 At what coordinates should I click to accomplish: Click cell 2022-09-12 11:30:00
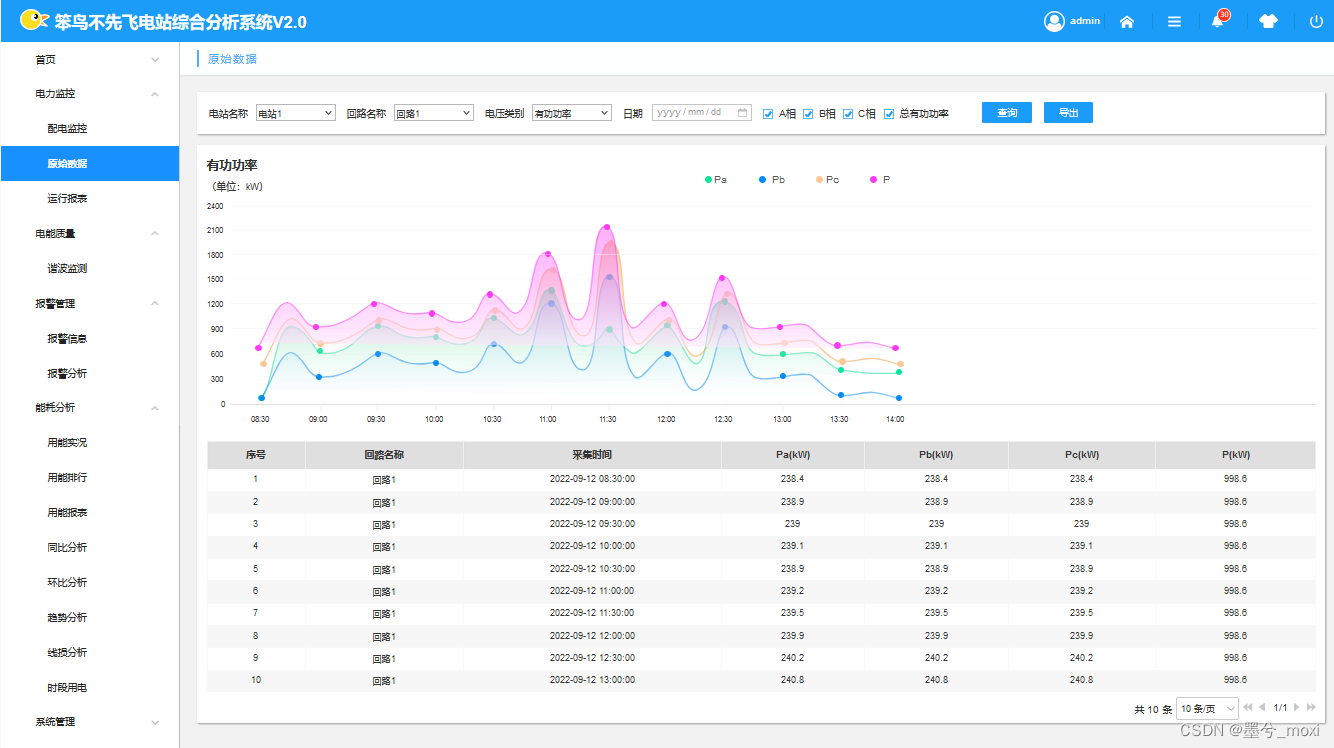coord(592,613)
